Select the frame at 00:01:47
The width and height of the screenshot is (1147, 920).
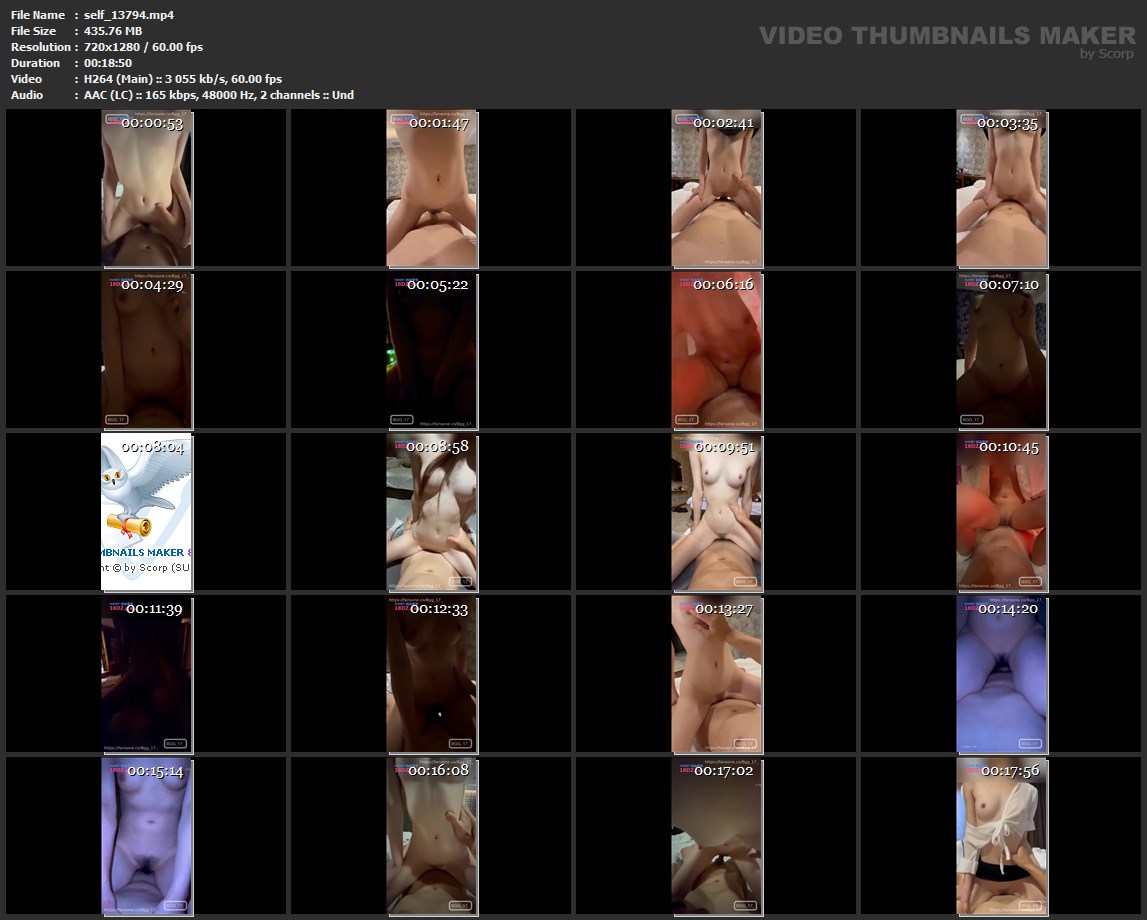coord(431,188)
